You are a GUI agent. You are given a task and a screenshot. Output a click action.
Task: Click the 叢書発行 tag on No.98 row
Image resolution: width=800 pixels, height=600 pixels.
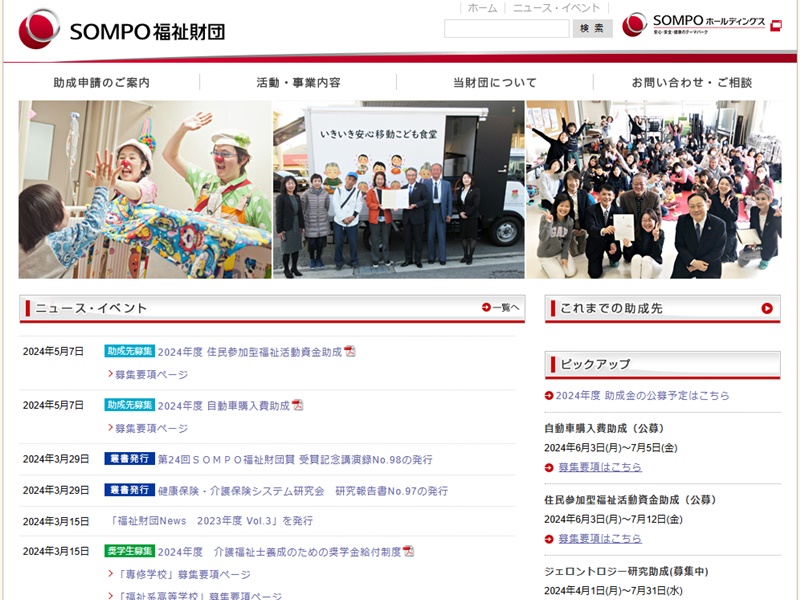(130, 459)
